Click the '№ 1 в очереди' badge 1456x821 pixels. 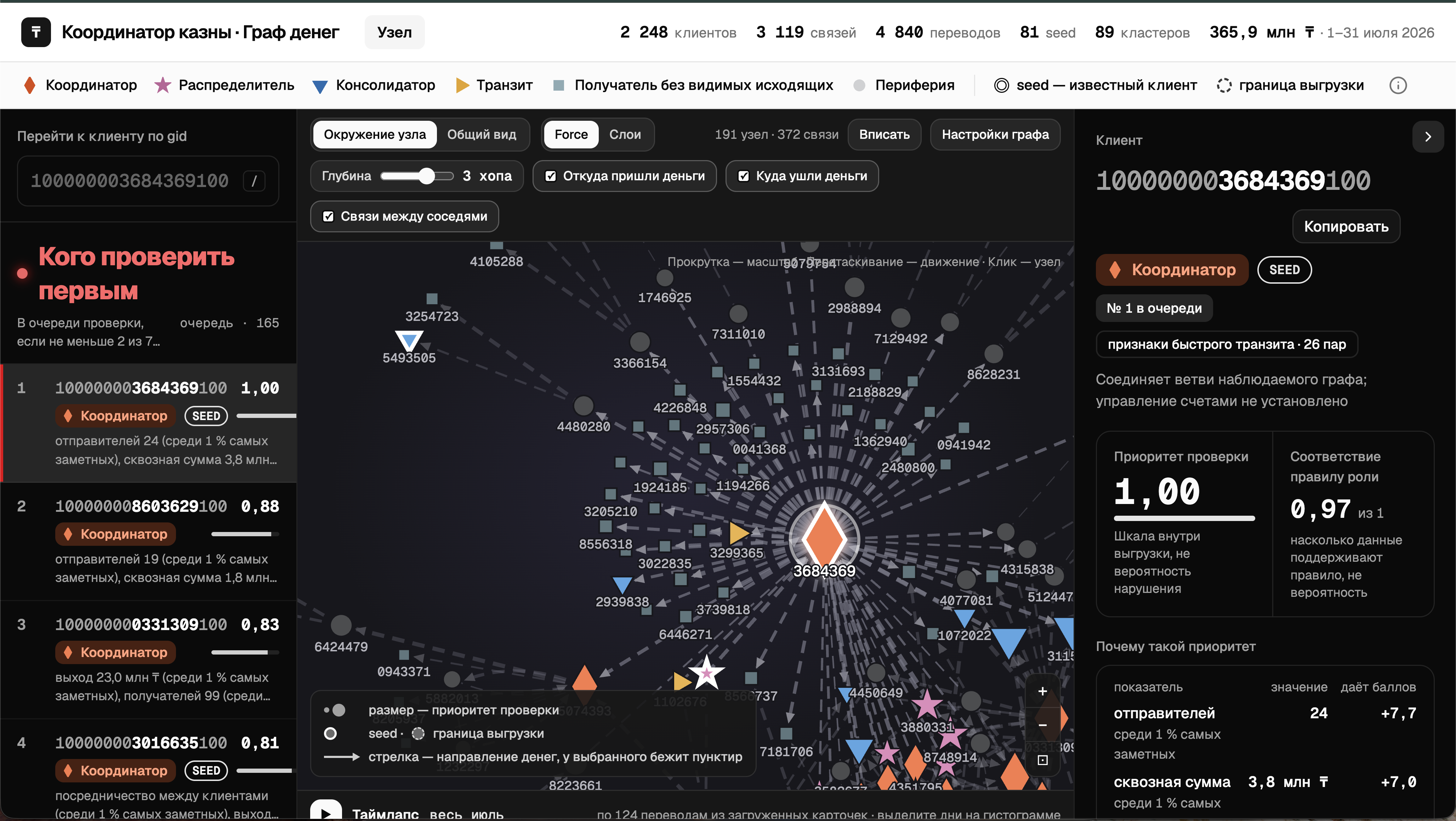coord(1154,308)
